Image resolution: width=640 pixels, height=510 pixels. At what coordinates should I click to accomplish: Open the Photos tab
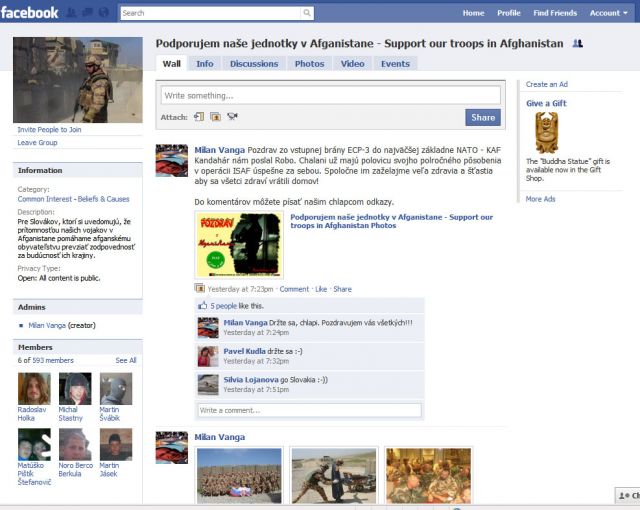309,64
